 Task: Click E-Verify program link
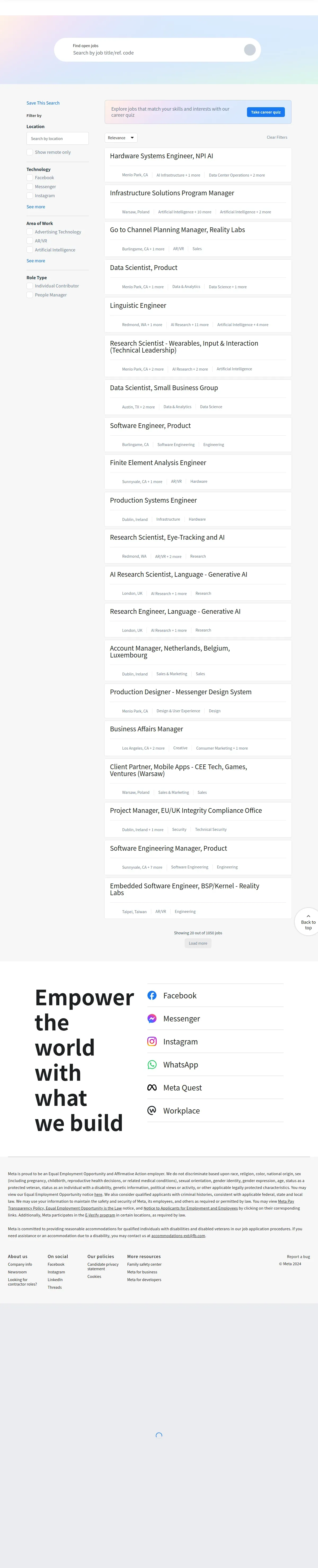(100, 1215)
